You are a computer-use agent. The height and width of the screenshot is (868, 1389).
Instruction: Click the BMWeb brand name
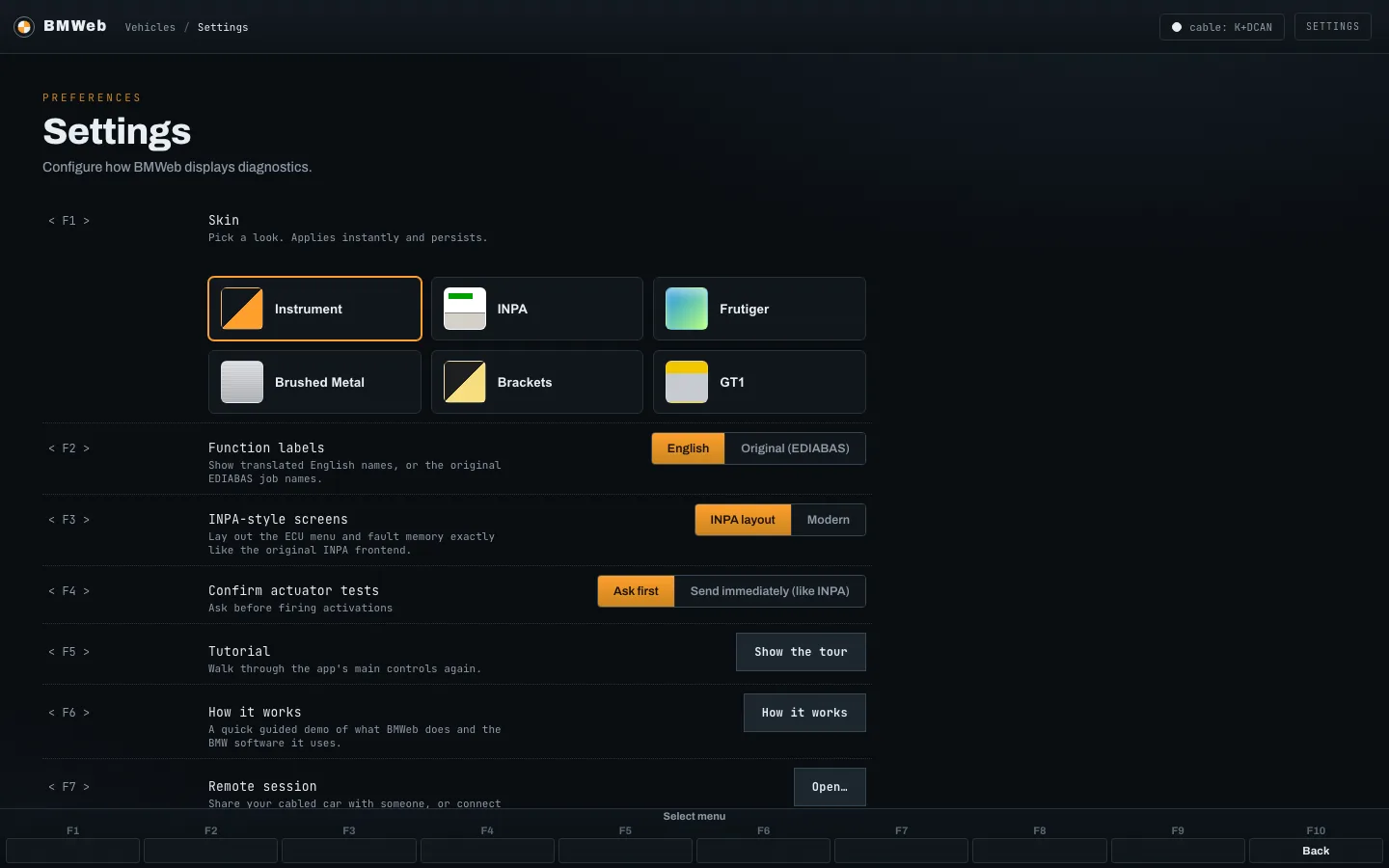(75, 26)
